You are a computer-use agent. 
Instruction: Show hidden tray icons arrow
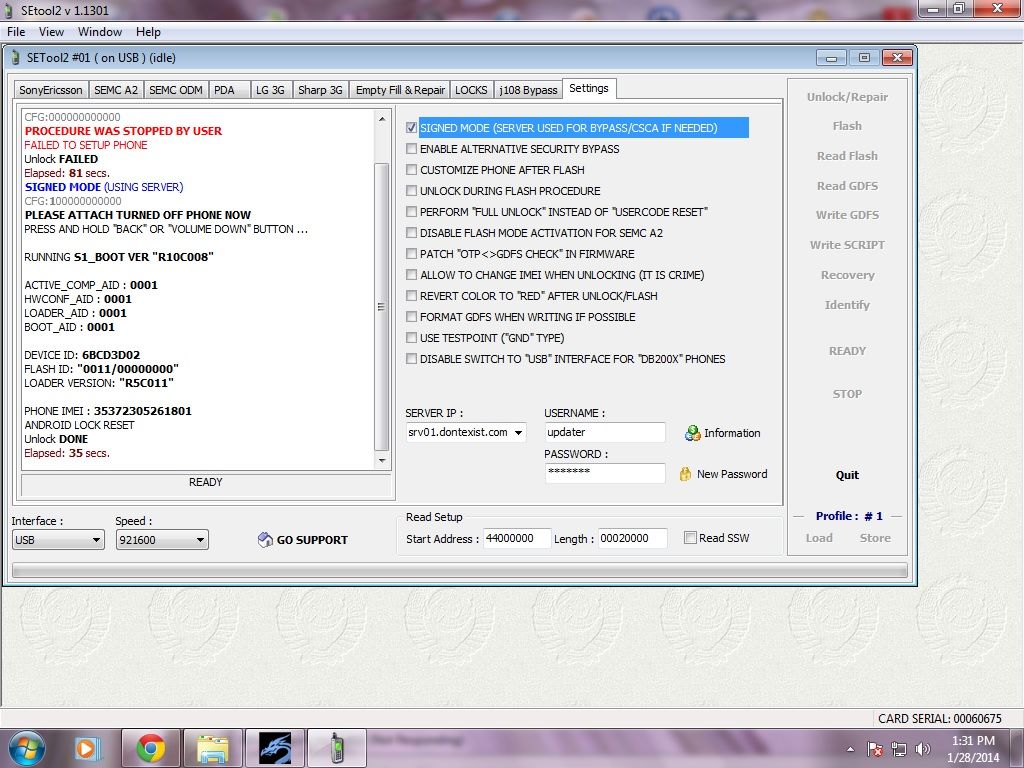tap(850, 749)
